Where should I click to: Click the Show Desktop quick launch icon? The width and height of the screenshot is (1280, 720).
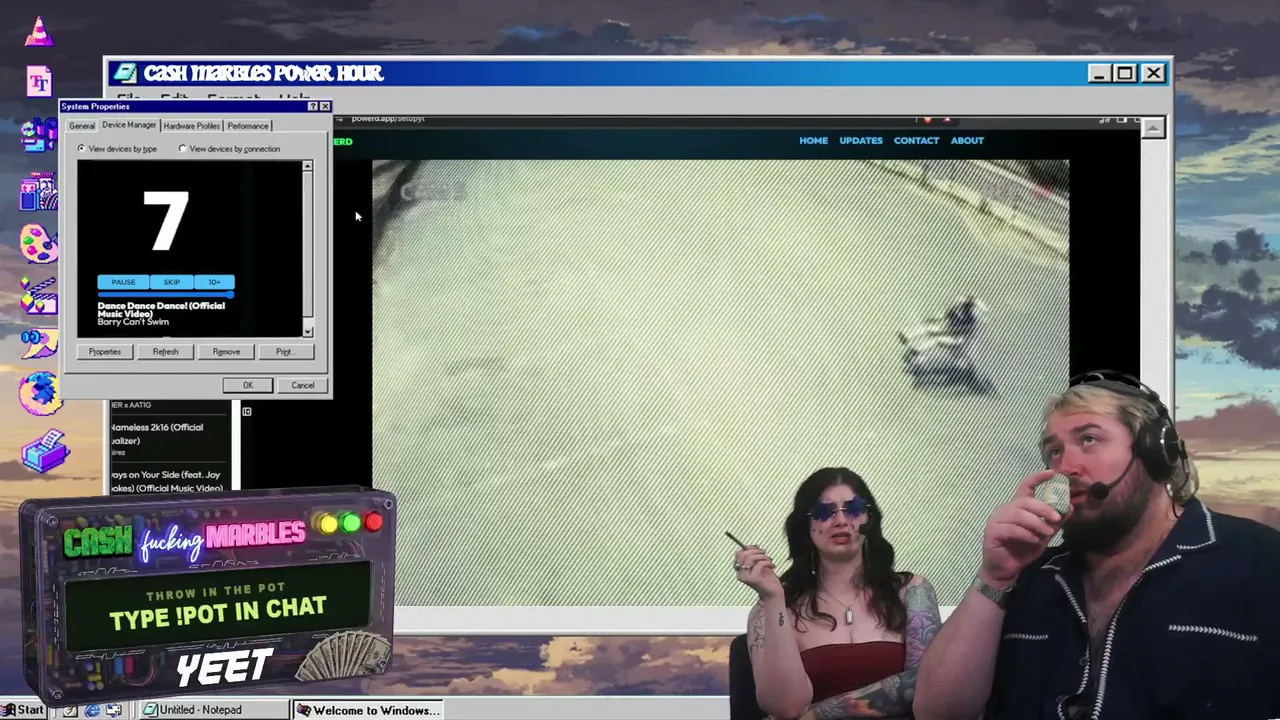70,710
